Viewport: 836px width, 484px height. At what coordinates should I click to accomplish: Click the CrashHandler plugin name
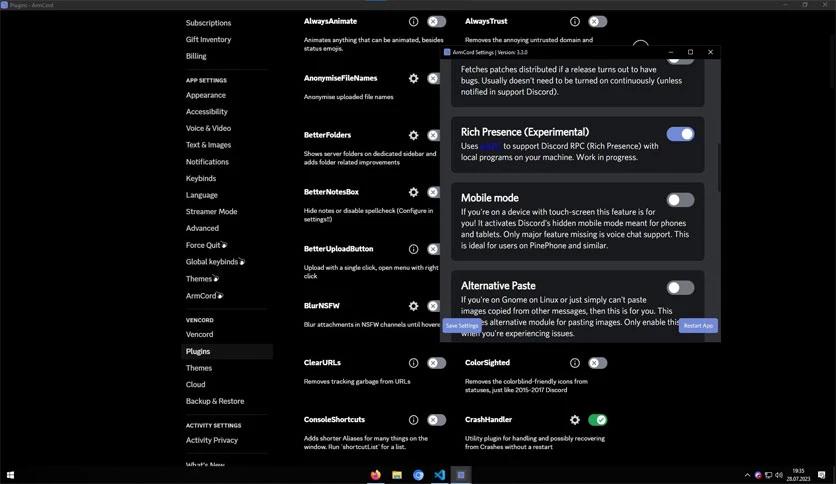click(488, 420)
